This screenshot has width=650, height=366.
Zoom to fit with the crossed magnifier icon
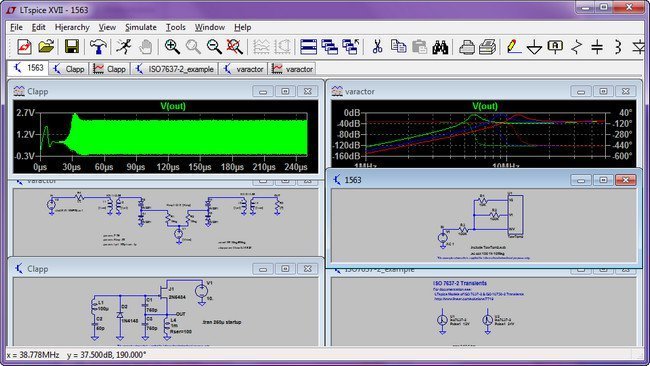point(235,46)
